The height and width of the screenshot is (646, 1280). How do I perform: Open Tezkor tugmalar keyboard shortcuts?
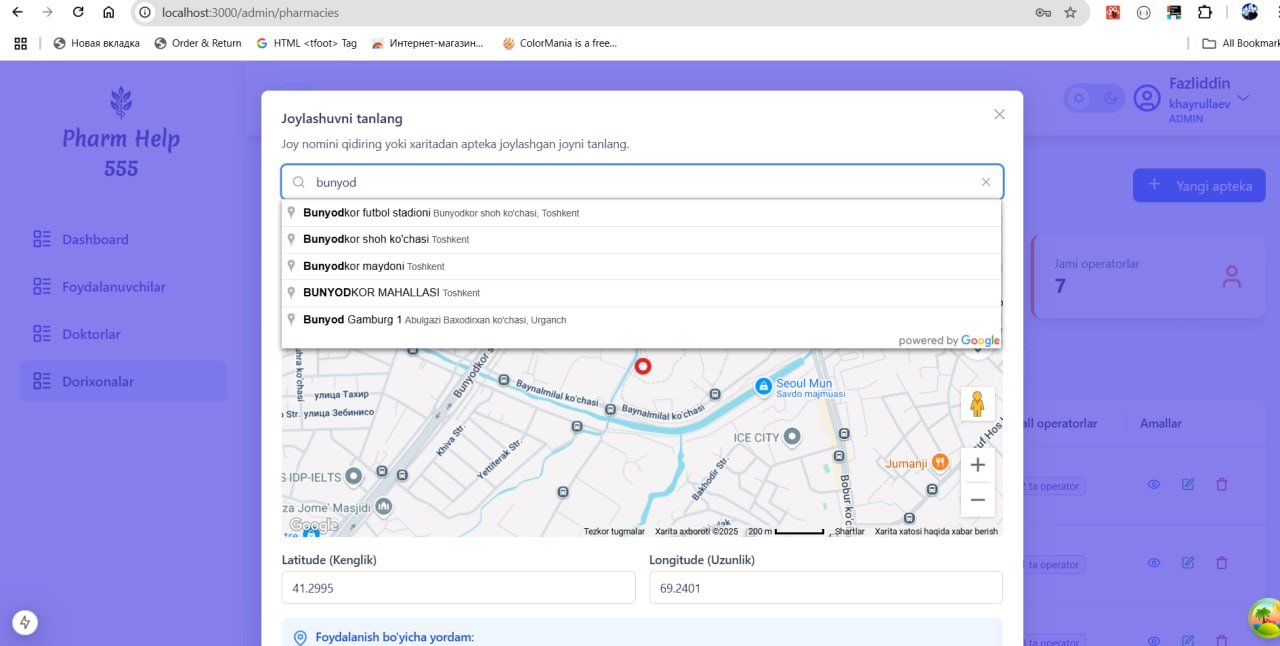(x=614, y=531)
